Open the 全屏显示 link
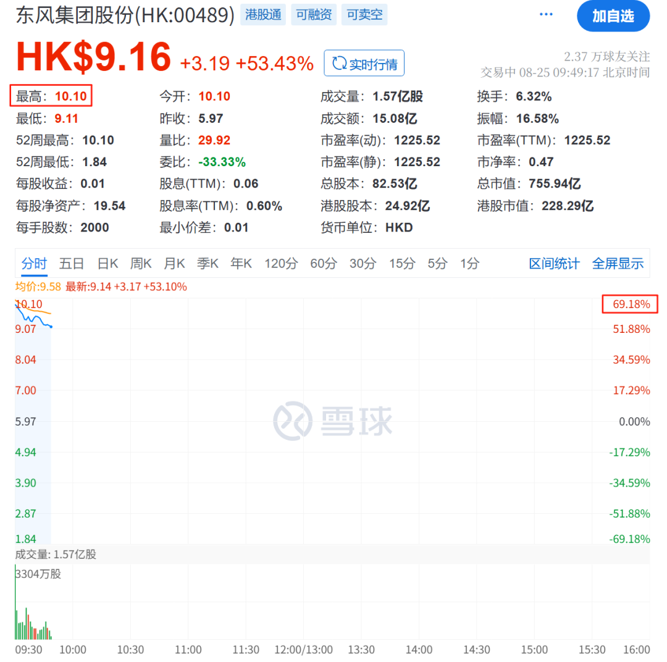 tap(618, 264)
